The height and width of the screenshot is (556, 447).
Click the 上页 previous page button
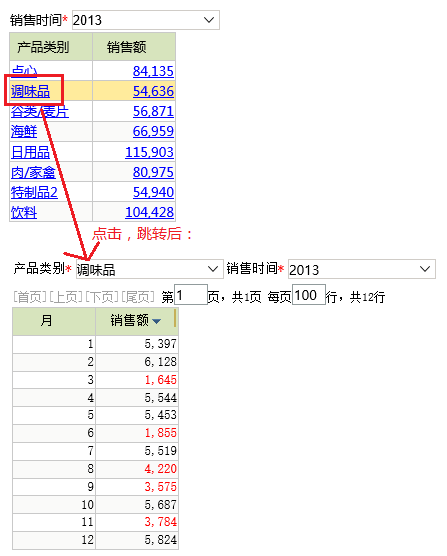pyautogui.click(x=66, y=297)
